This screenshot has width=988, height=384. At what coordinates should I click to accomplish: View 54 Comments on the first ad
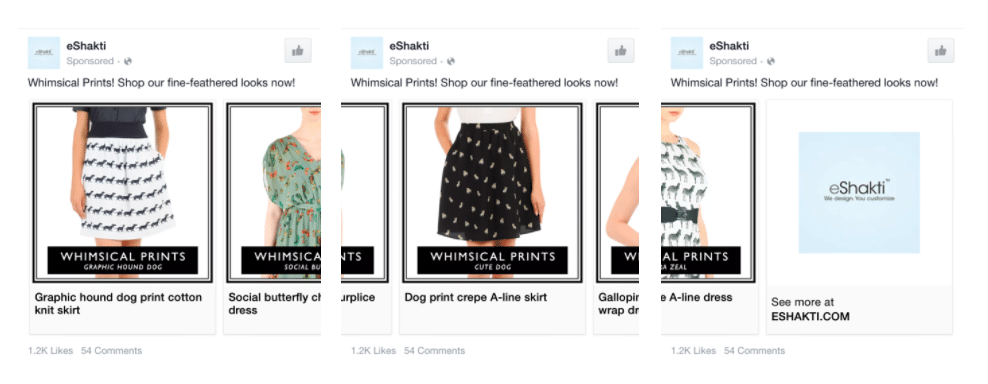tap(112, 351)
